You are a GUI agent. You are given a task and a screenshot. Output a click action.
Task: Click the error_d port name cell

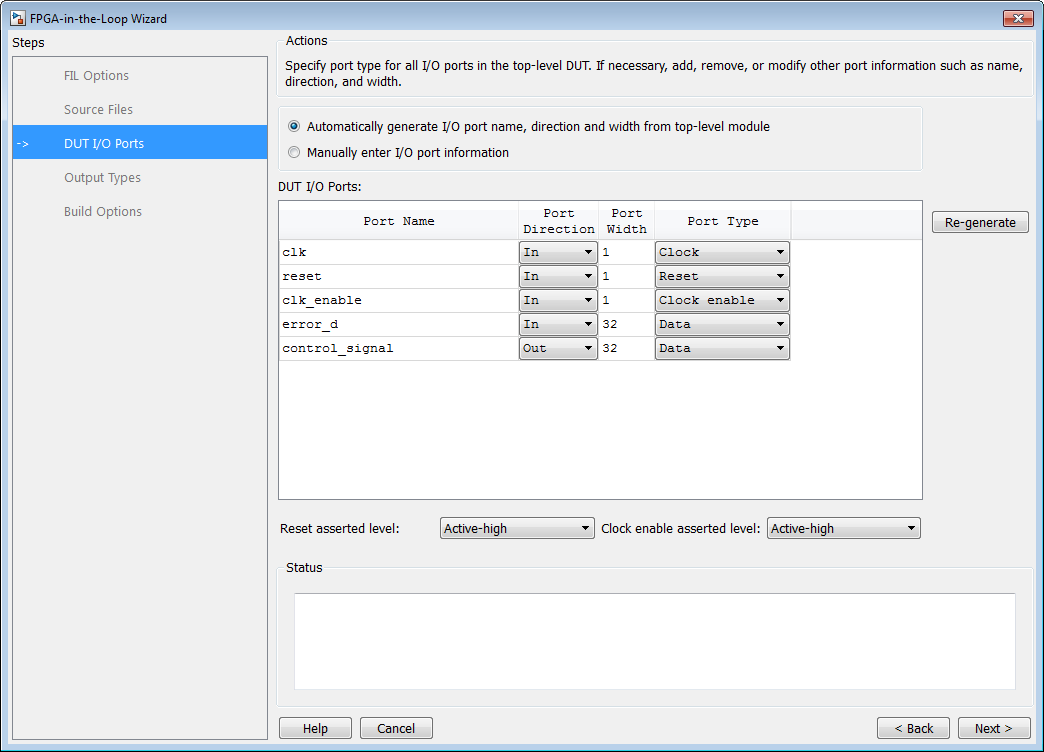pos(398,325)
